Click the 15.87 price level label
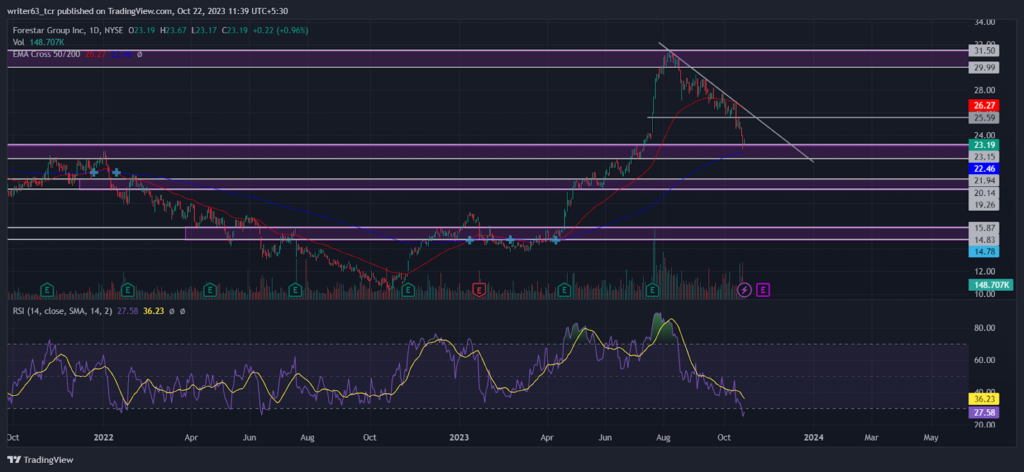Image resolution: width=1024 pixels, height=472 pixels. (982, 227)
